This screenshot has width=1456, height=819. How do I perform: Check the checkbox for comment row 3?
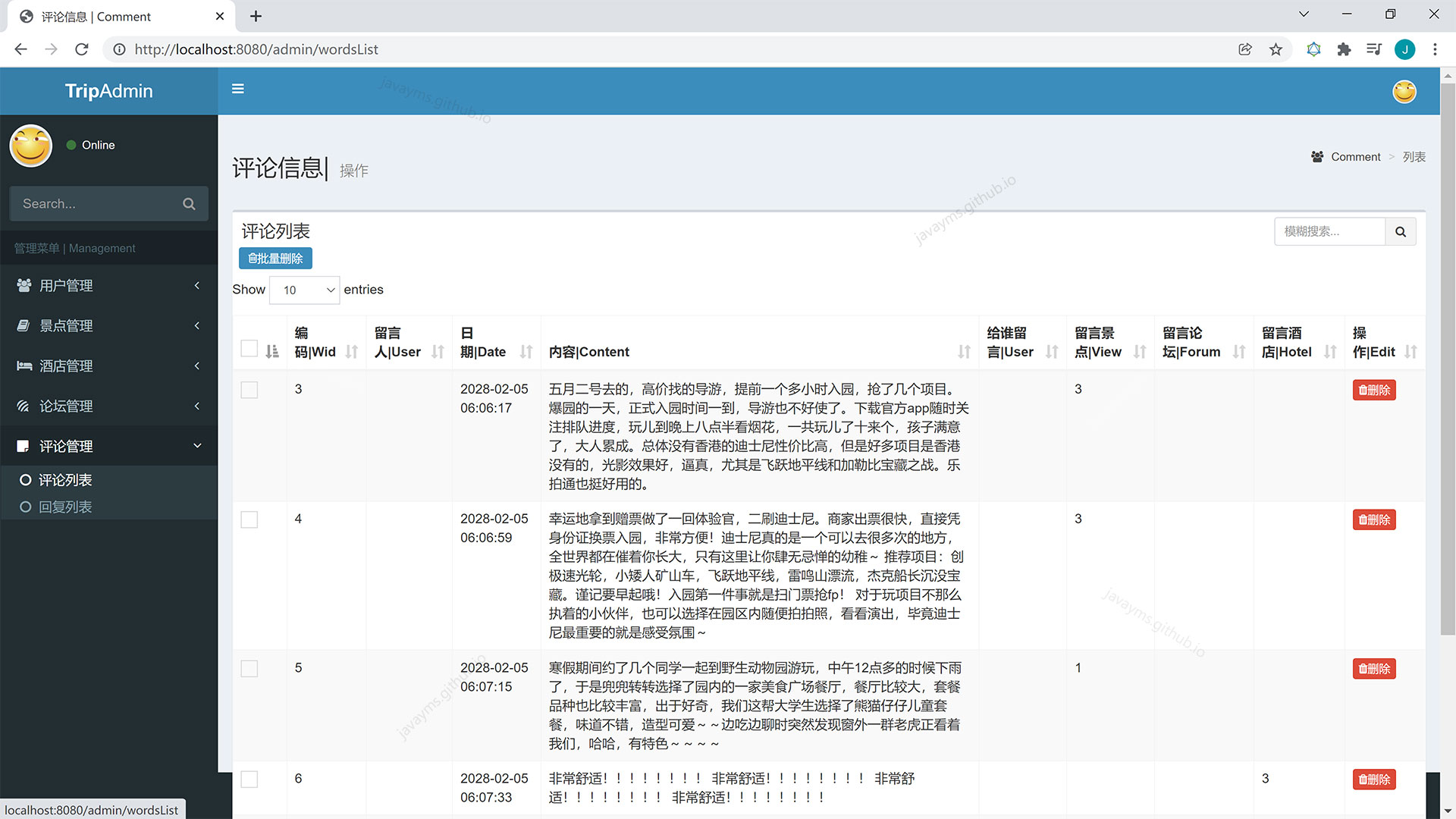249,390
